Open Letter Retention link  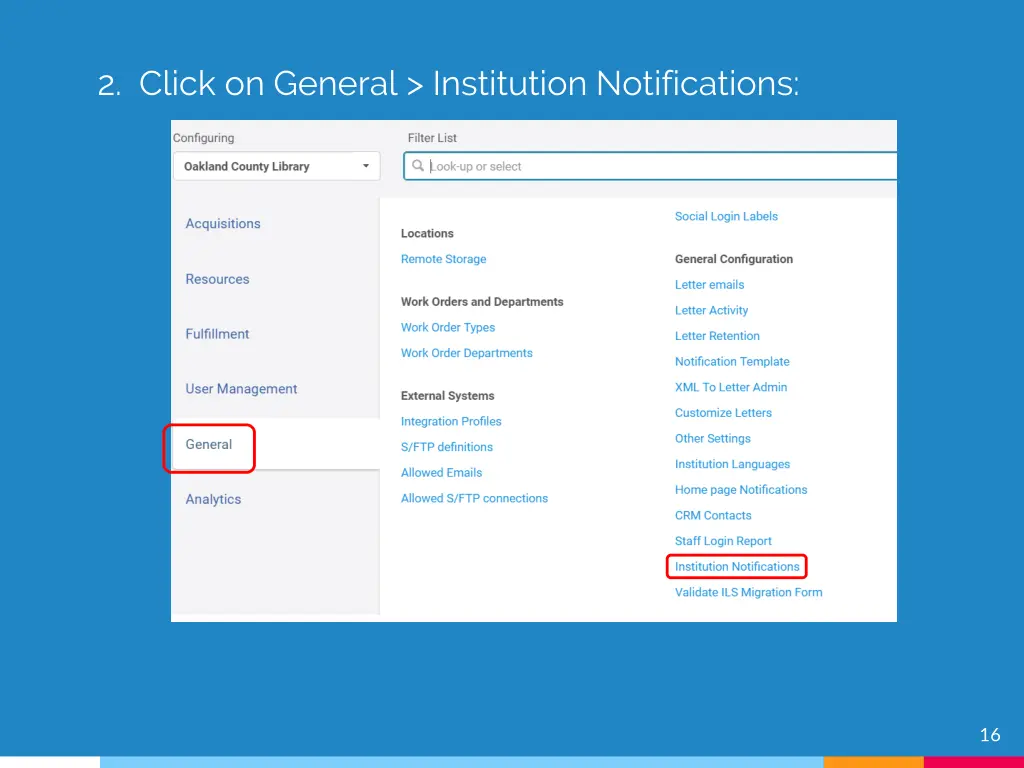[717, 336]
